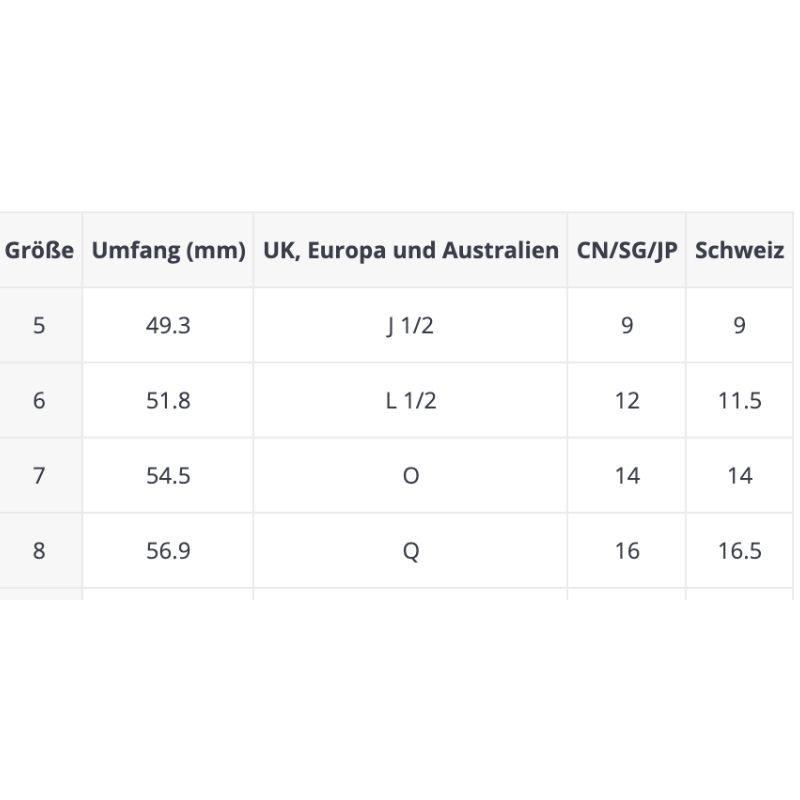Click the size 5 cell in Größe column

(39, 325)
